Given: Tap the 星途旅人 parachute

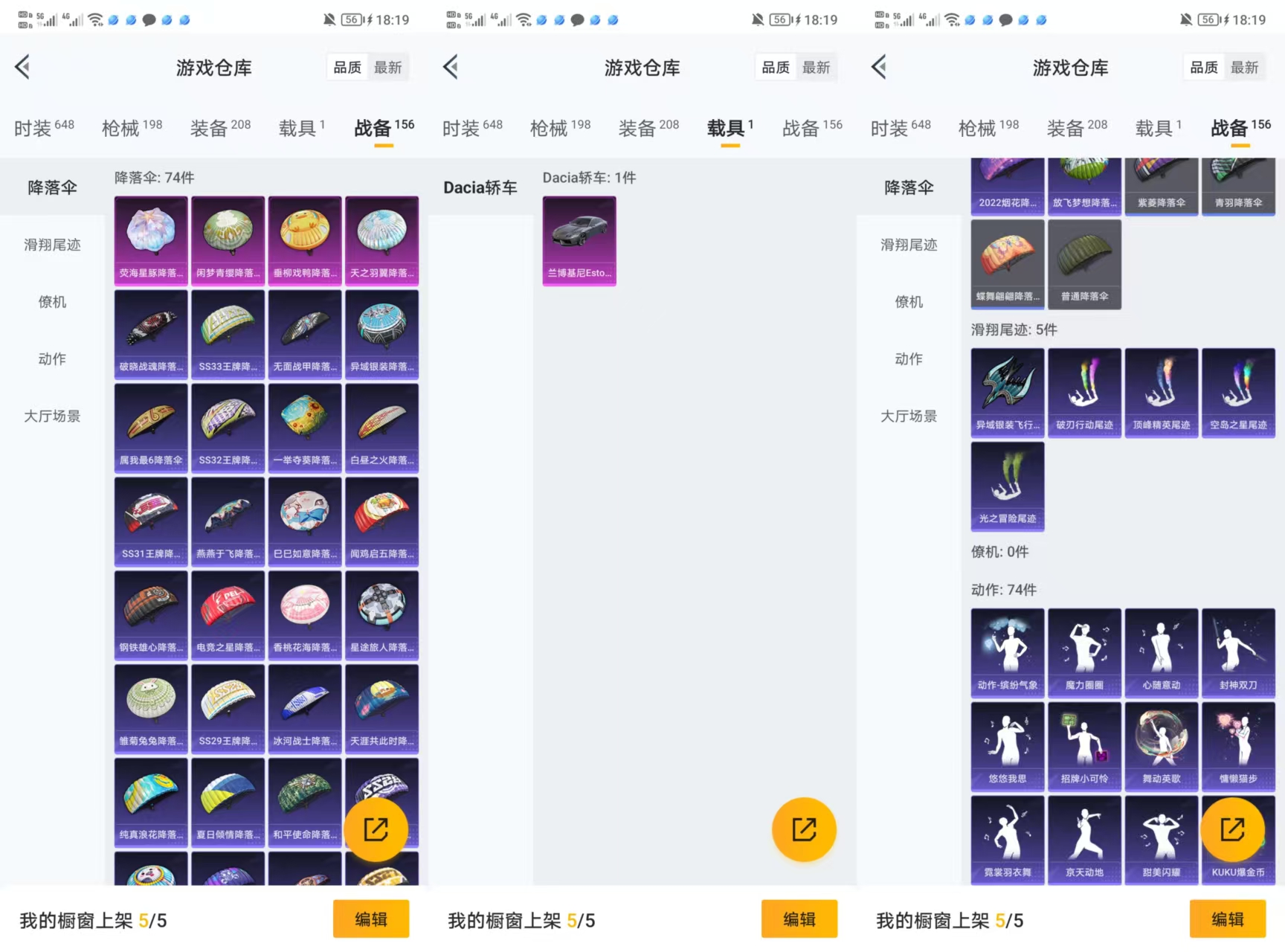Looking at the screenshot, I should [381, 616].
